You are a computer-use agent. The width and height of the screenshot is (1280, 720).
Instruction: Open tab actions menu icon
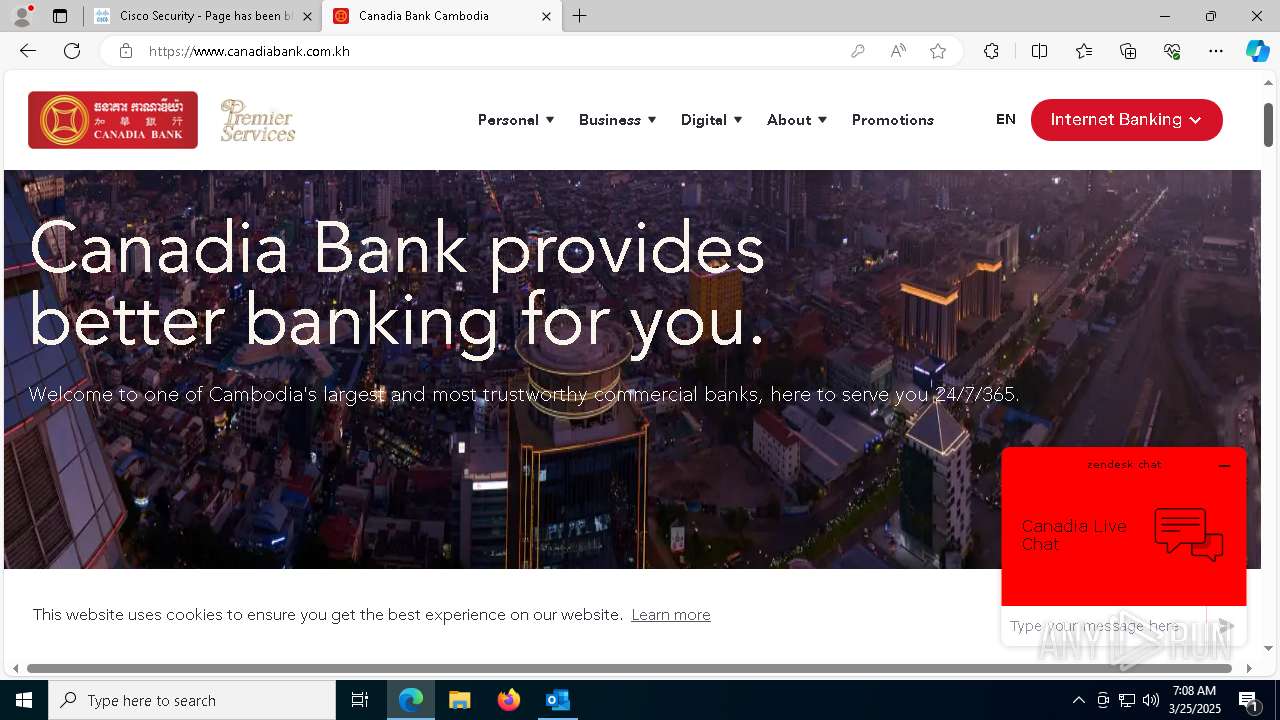click(x=60, y=16)
